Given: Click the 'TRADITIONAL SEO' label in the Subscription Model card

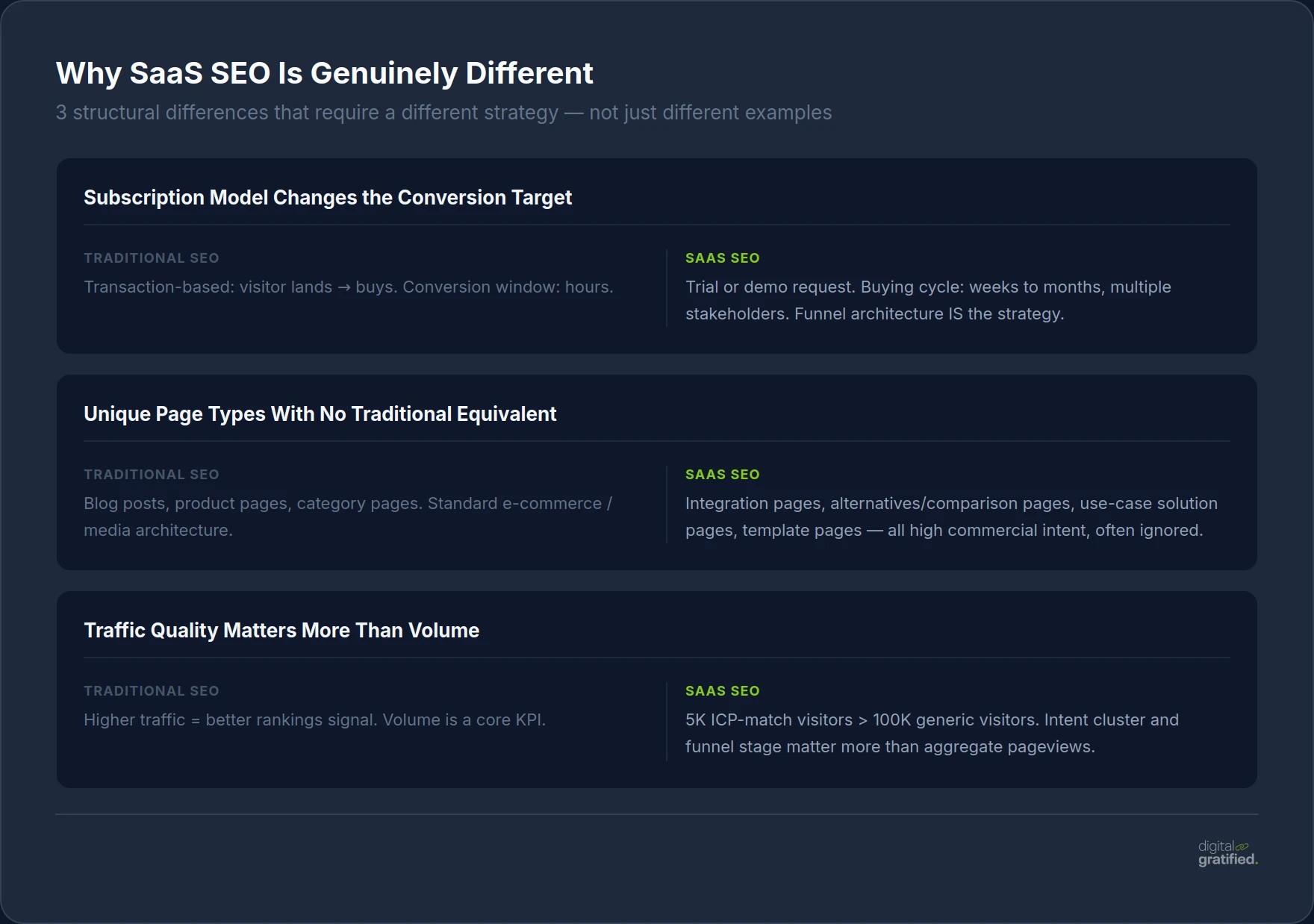Looking at the screenshot, I should click(x=152, y=258).
